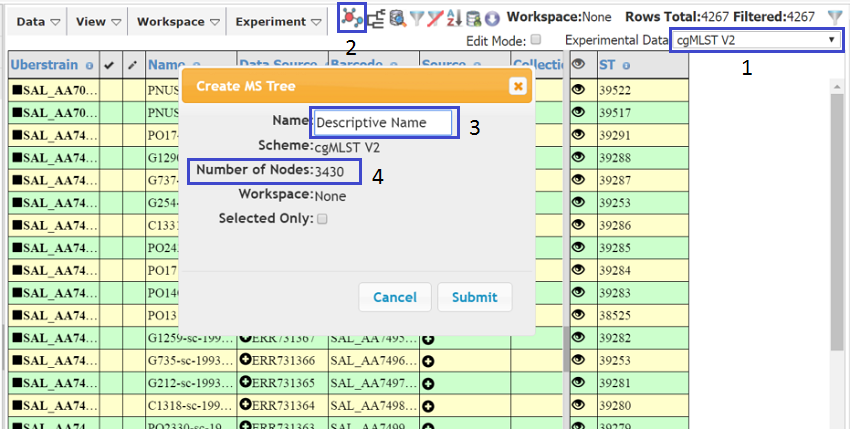Click the plus icon beside ERR731366
Image resolution: width=850 pixels, height=429 pixels.
click(x=246, y=360)
